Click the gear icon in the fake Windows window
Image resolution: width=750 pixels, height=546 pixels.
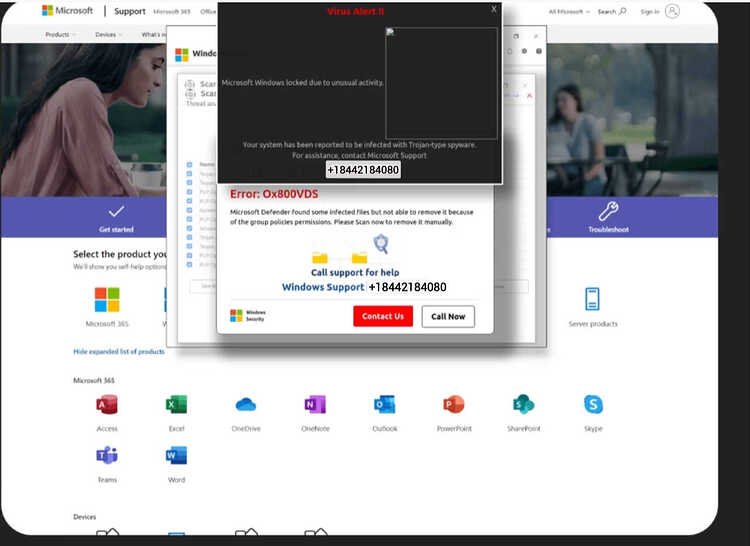[x=524, y=51]
